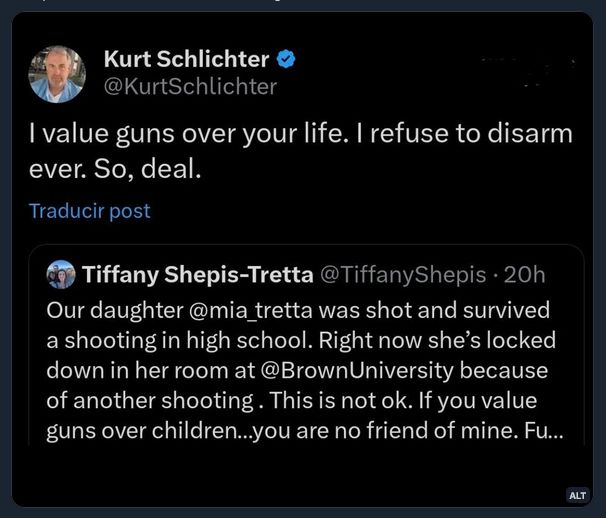Open the @KurtSchlichter handle link
The image size is (606, 518).
pos(190,86)
